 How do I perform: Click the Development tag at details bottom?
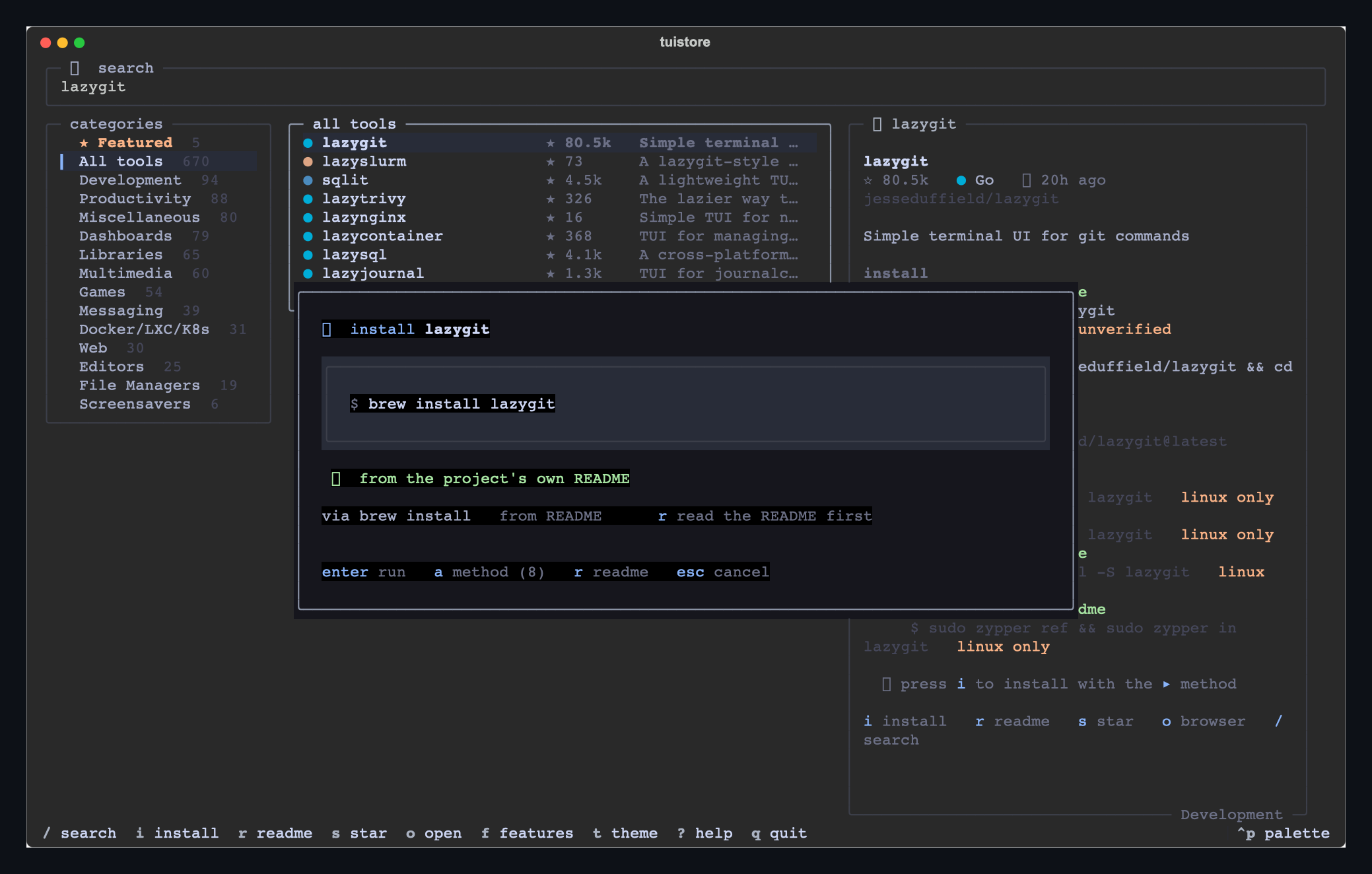1231,815
